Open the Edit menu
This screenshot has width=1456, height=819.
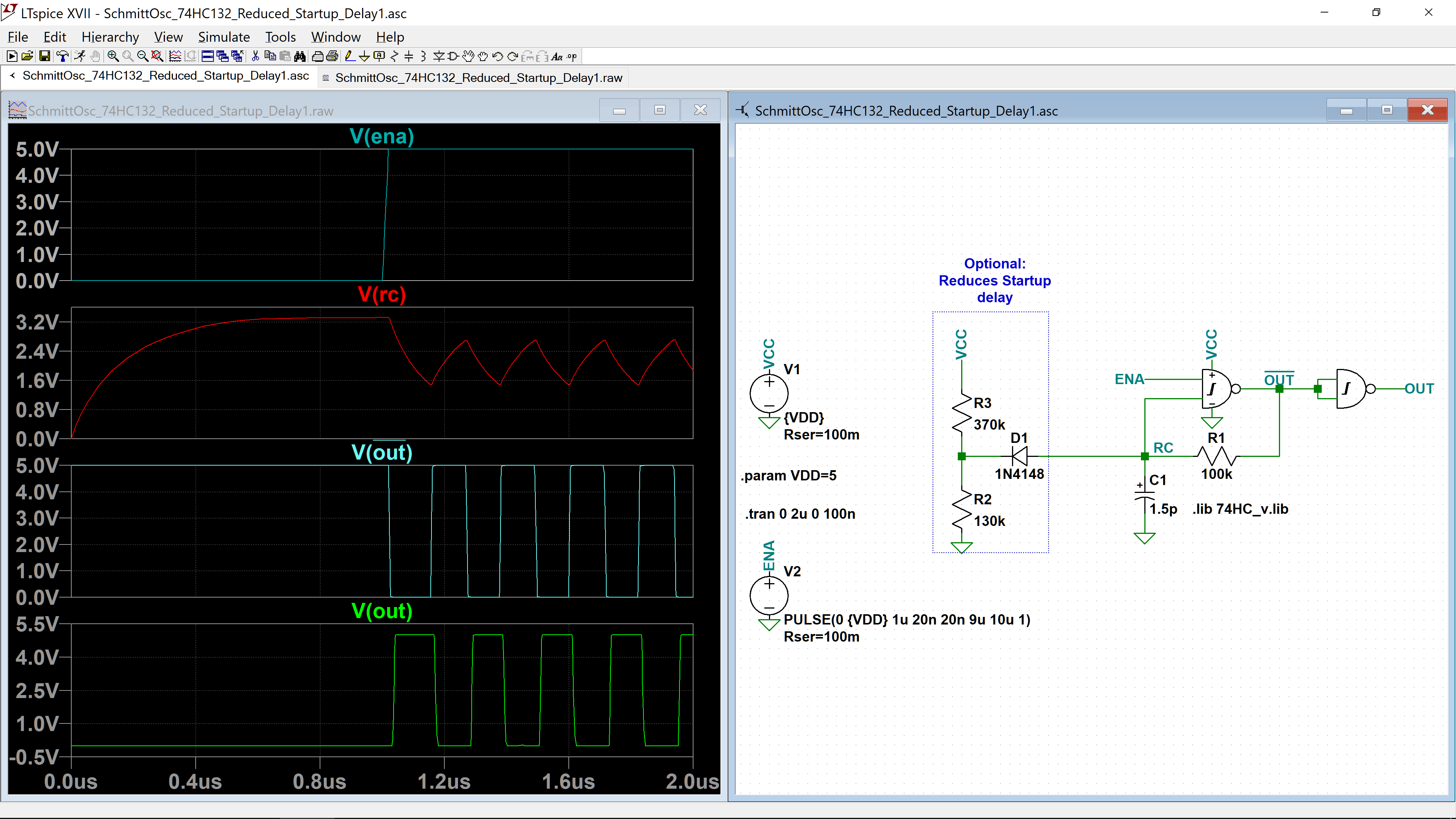point(54,37)
